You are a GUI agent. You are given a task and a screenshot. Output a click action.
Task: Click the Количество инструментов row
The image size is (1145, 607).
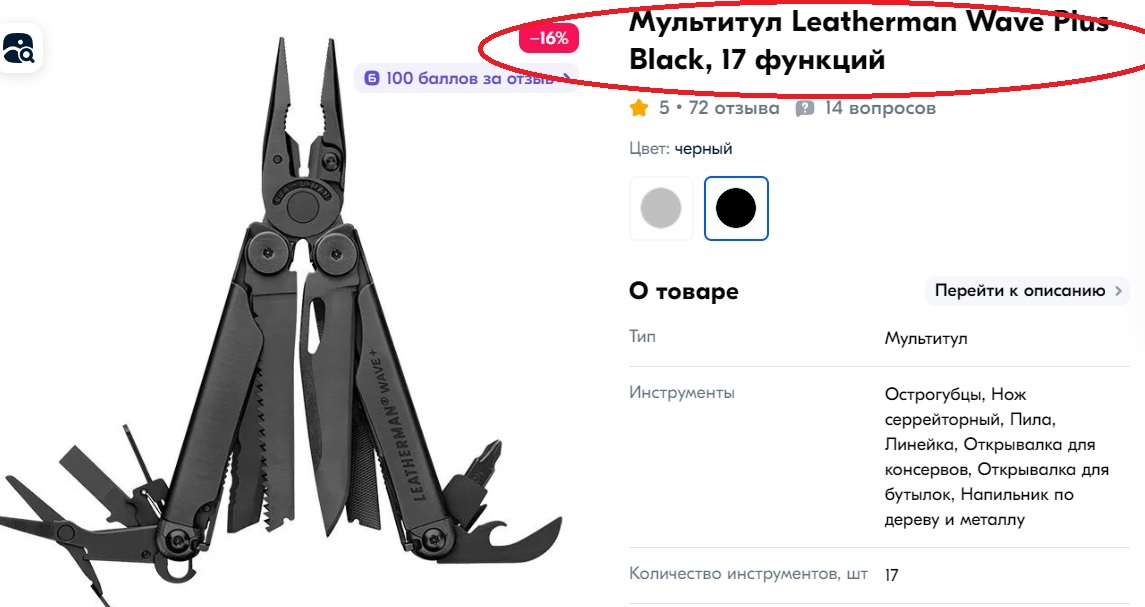(x=879, y=574)
